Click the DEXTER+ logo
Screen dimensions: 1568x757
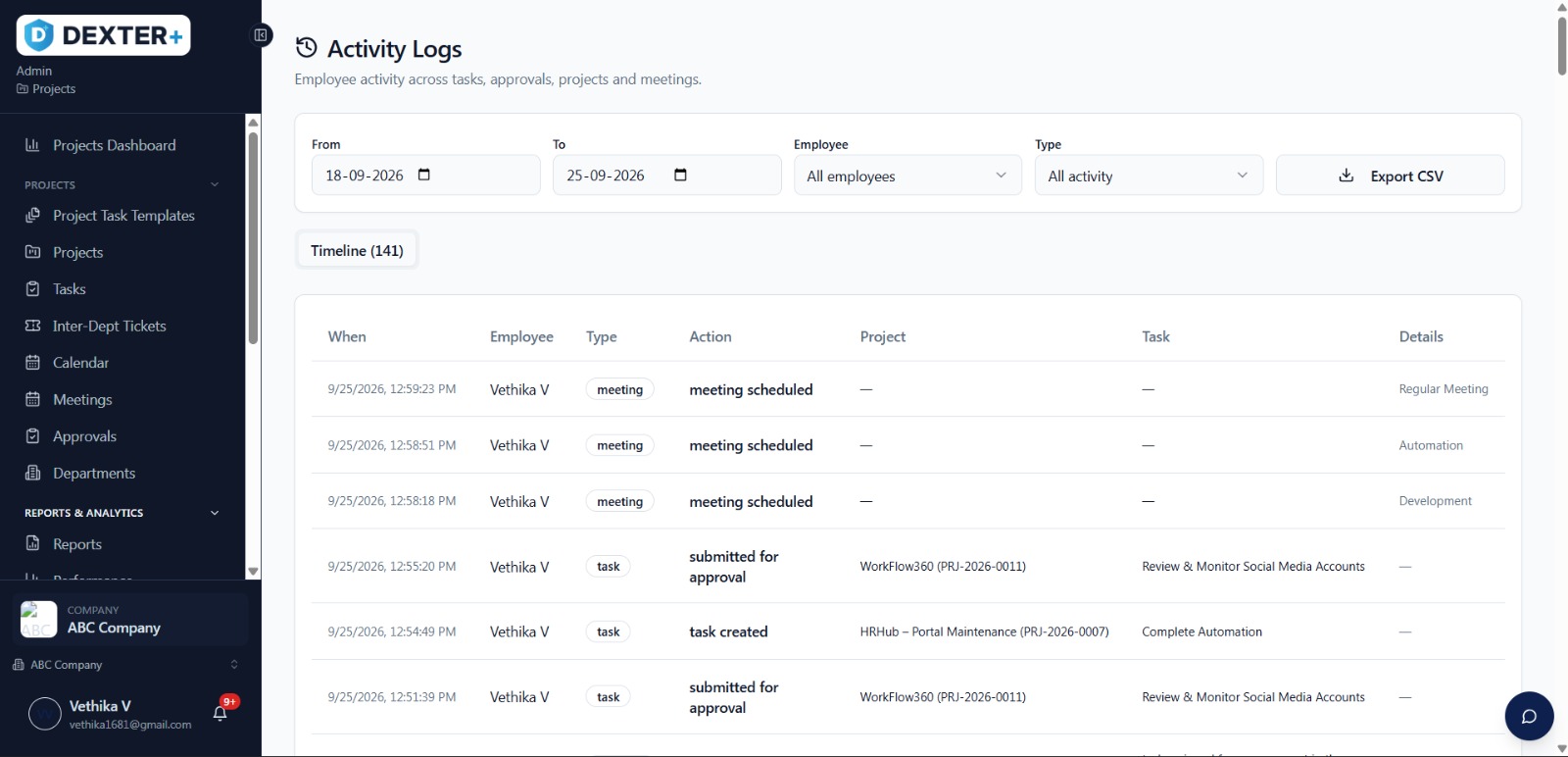pos(103,35)
